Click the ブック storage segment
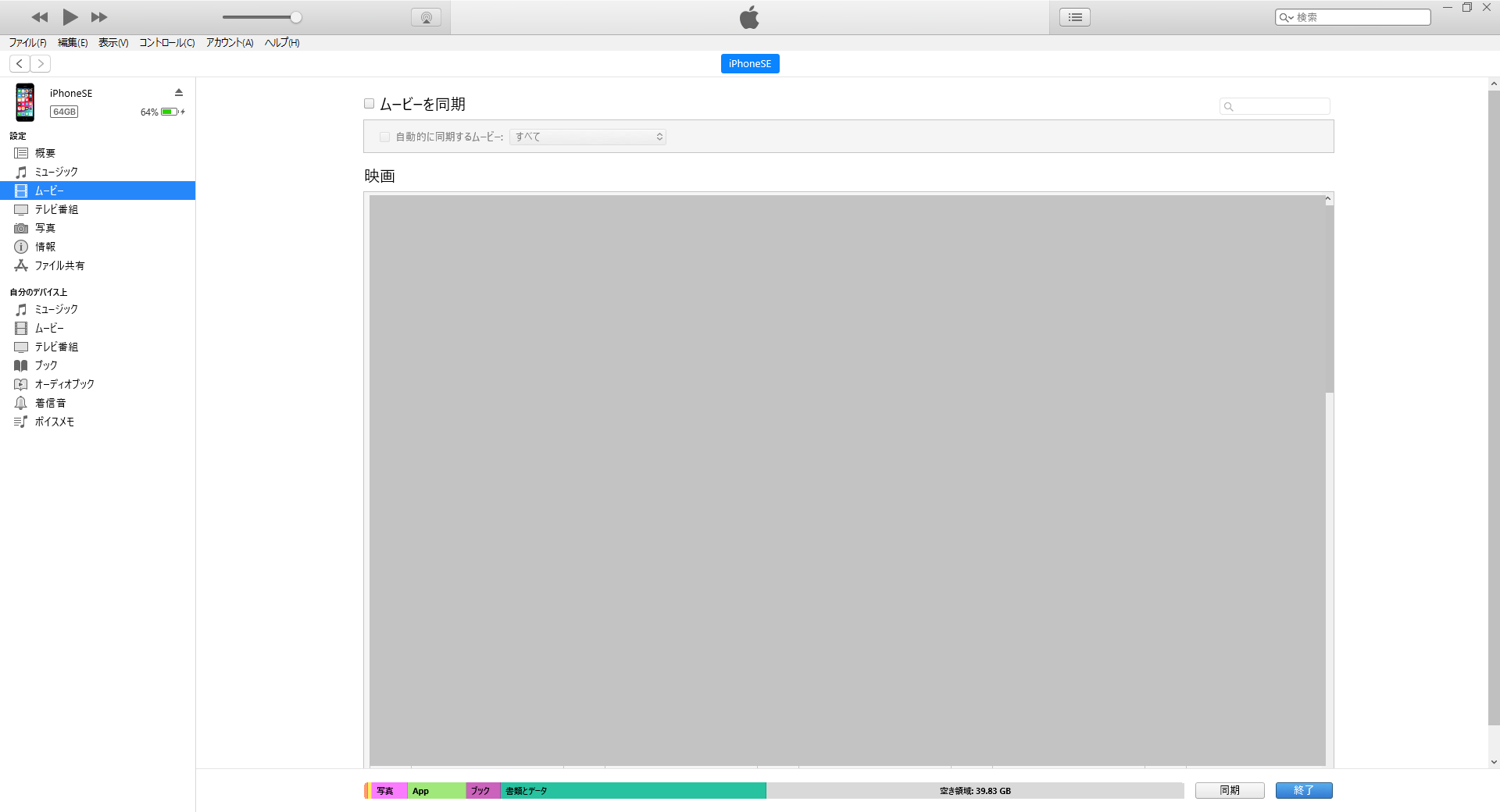Viewport: 1500px width, 812px height. tap(484, 791)
